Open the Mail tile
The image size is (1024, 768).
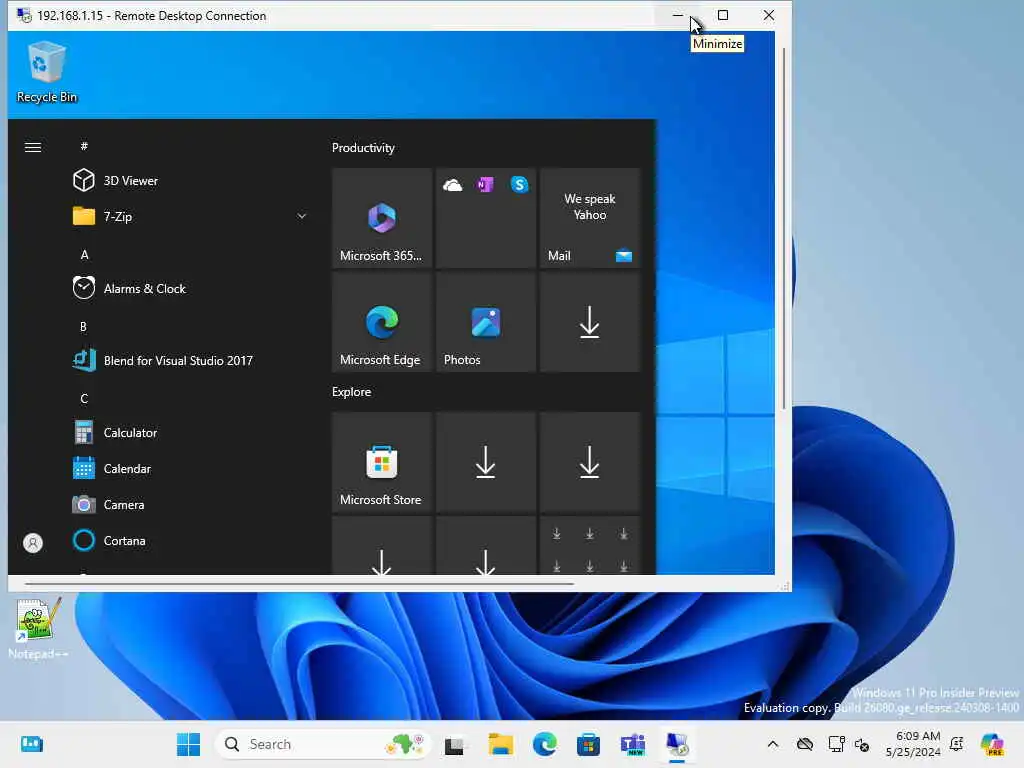590,217
